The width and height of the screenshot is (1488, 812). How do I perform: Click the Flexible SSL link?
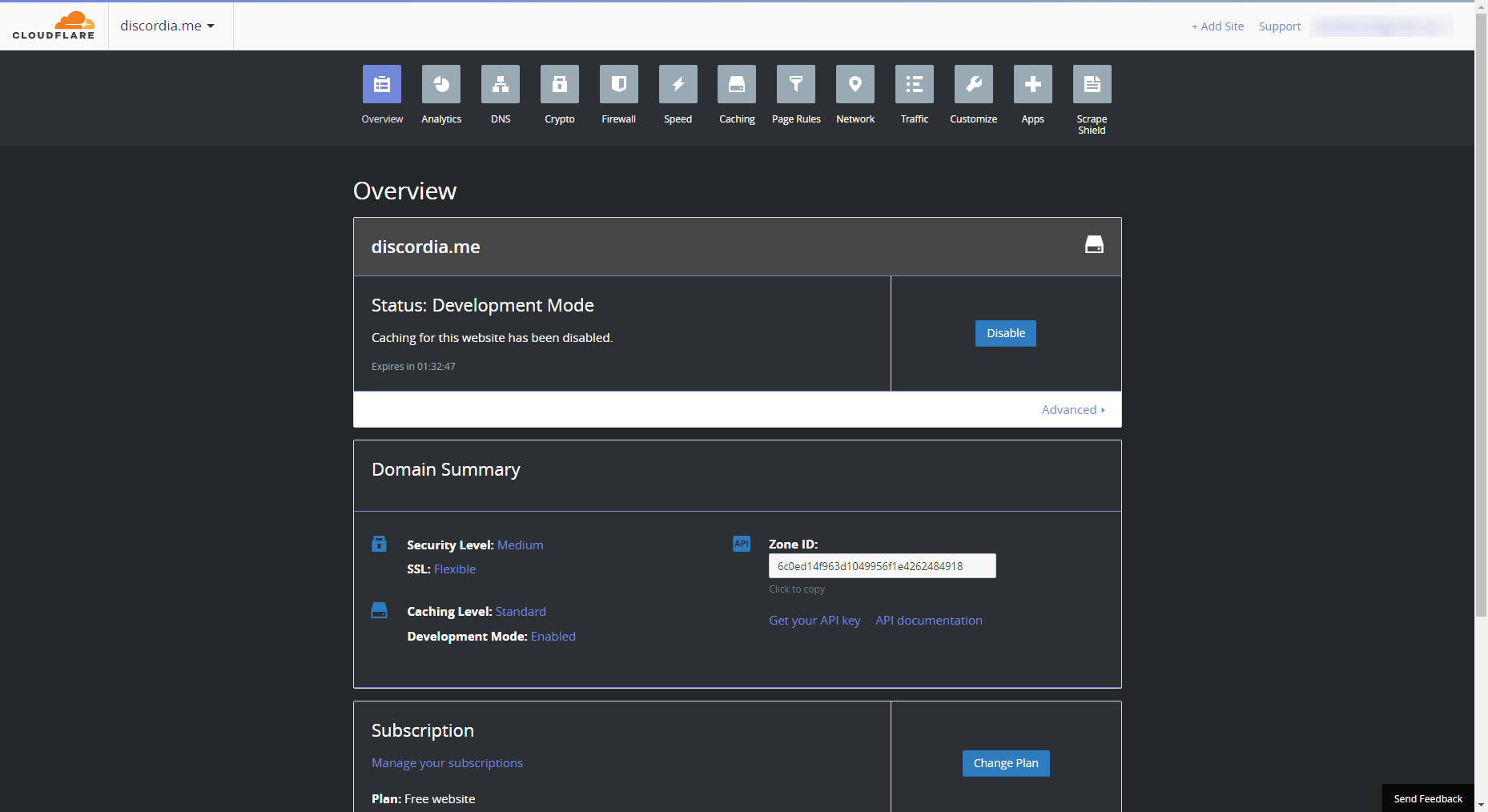click(x=455, y=569)
